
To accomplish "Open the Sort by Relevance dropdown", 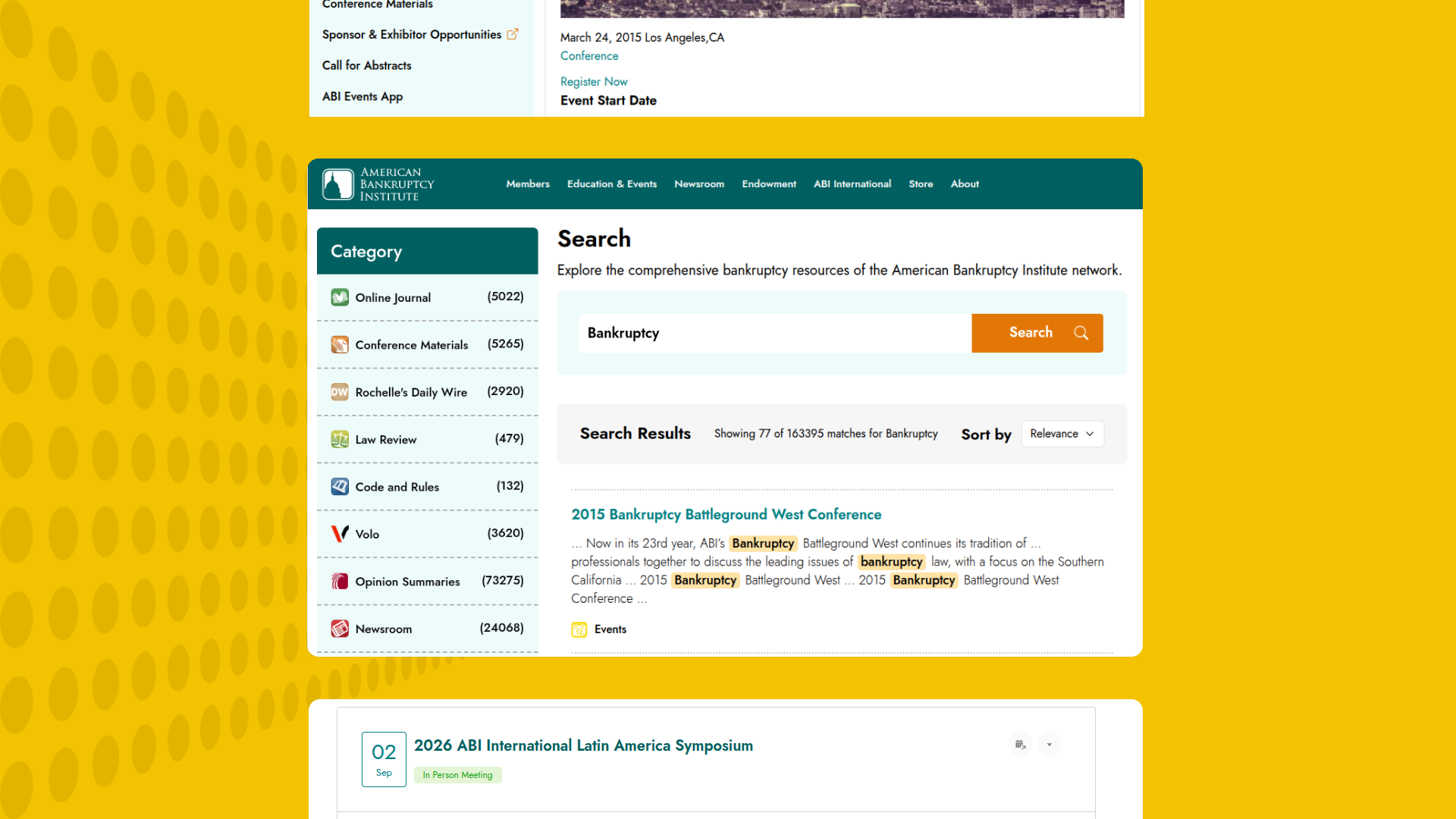I will [1062, 434].
